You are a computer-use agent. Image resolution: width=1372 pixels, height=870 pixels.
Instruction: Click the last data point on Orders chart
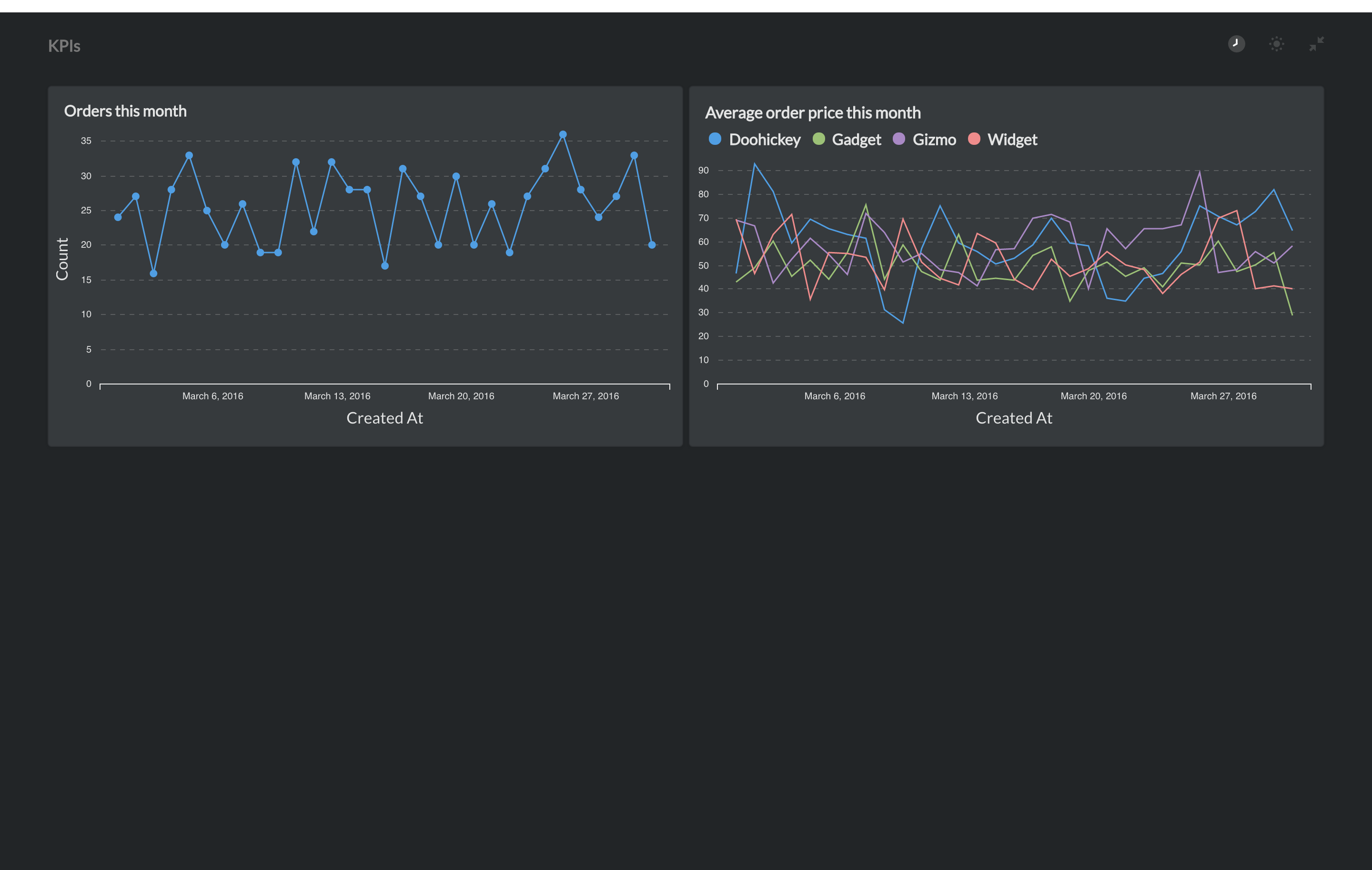(x=652, y=245)
